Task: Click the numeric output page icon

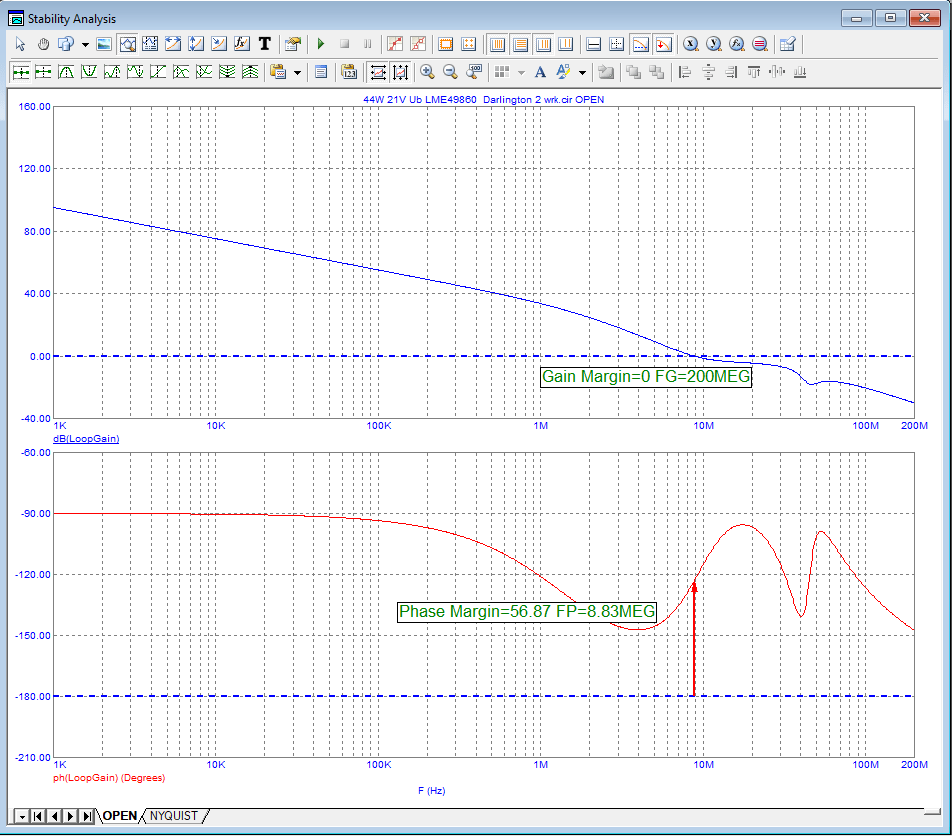Action: point(321,72)
